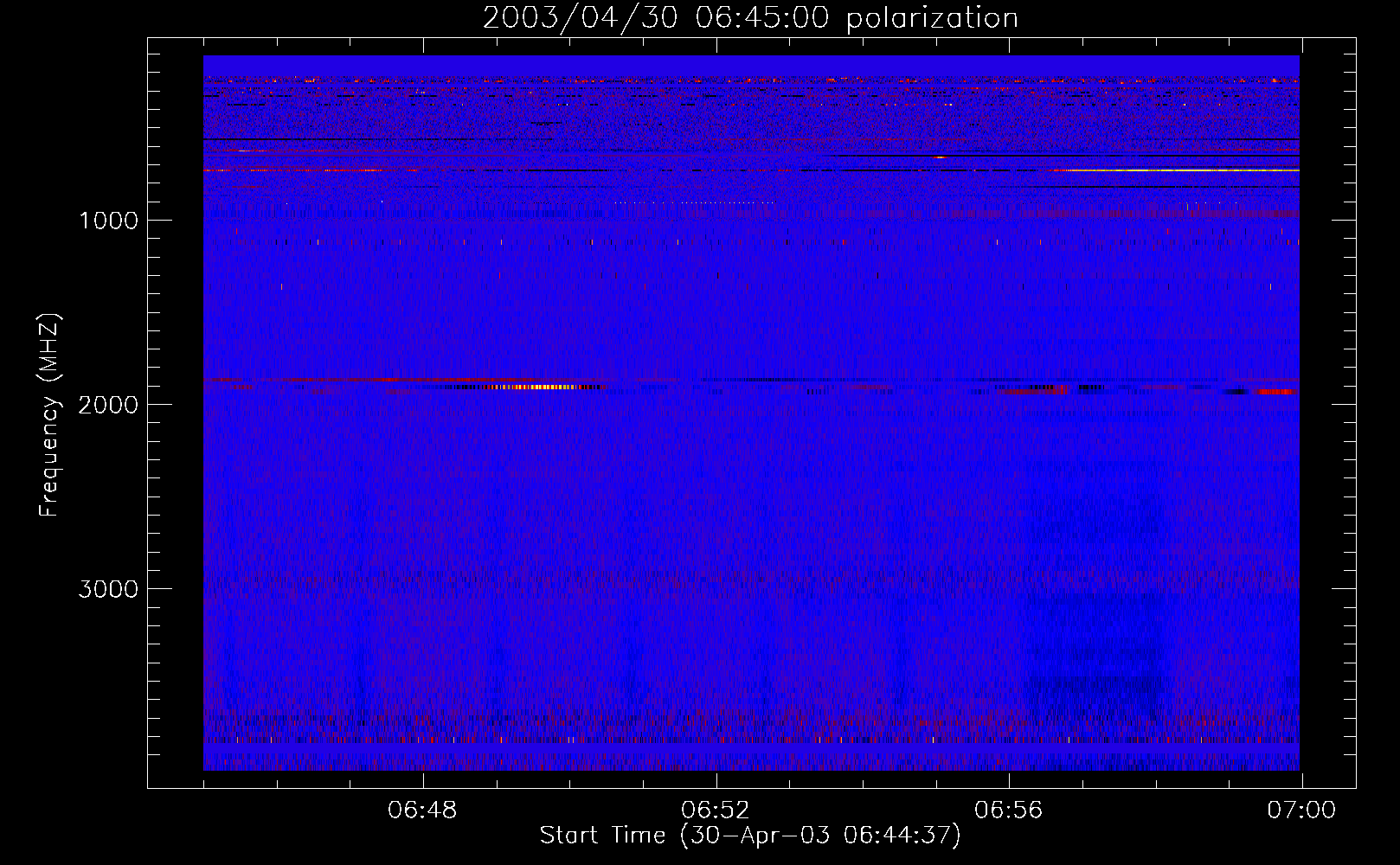Select the "07:00" time tick label

point(1301,811)
